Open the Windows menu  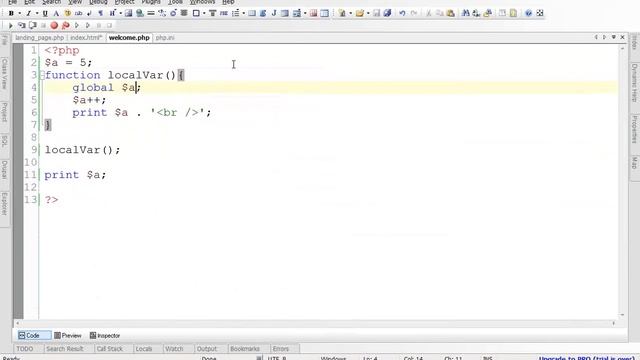pos(202,2)
